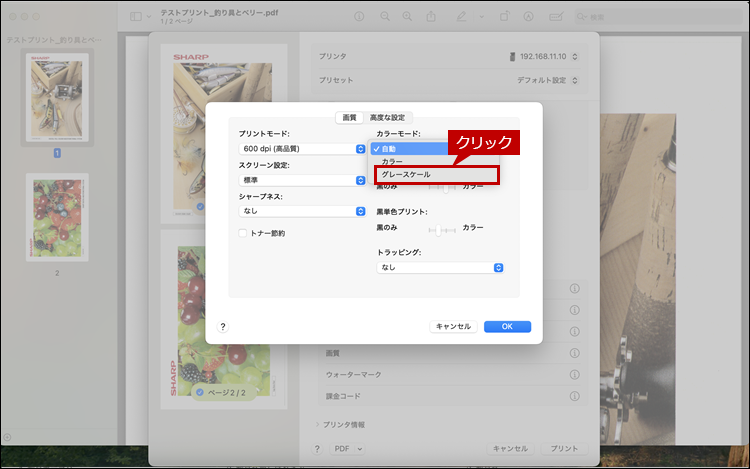Switch to the 高度な設定 tab
The image size is (750, 469).
tap(389, 117)
